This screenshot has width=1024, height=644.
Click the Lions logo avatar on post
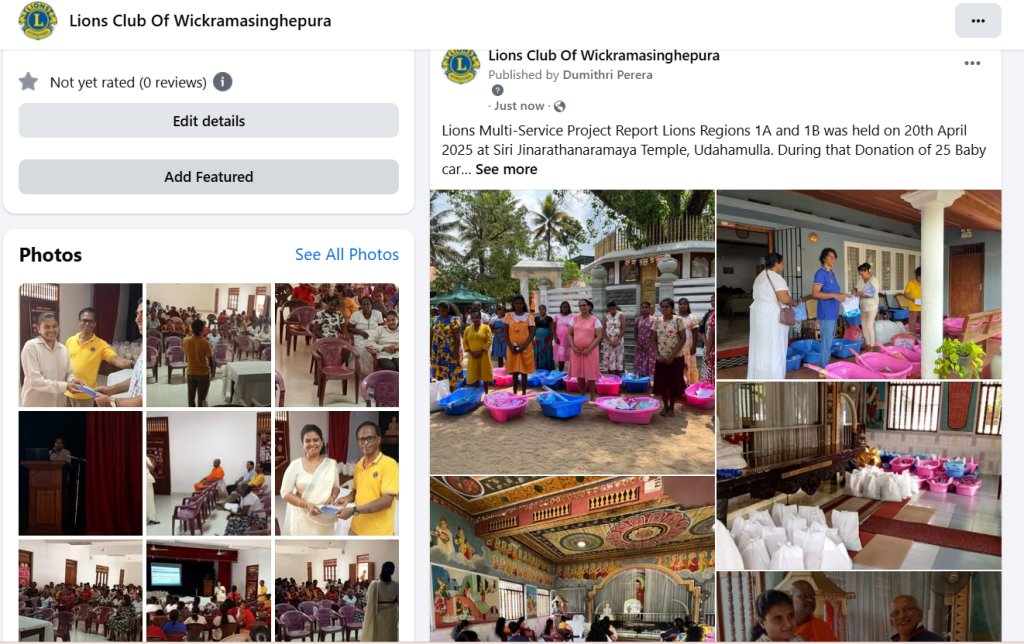tap(460, 65)
